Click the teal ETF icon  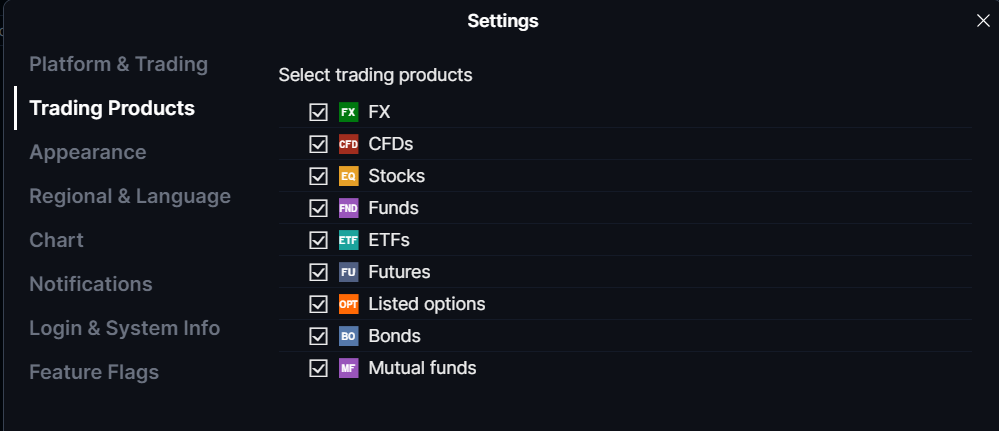(349, 240)
